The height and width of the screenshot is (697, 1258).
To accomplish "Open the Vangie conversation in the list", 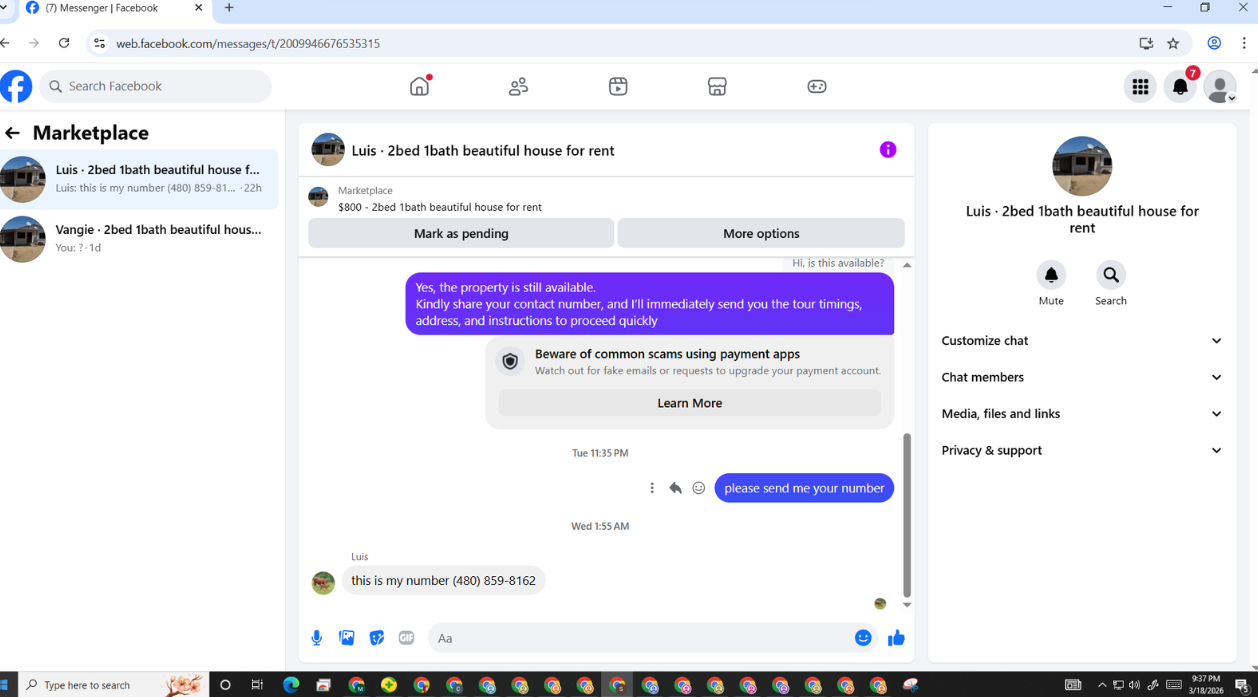I will tap(139, 239).
